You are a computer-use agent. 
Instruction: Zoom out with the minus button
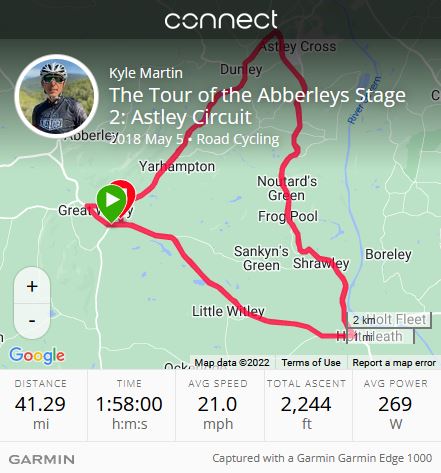(32, 321)
